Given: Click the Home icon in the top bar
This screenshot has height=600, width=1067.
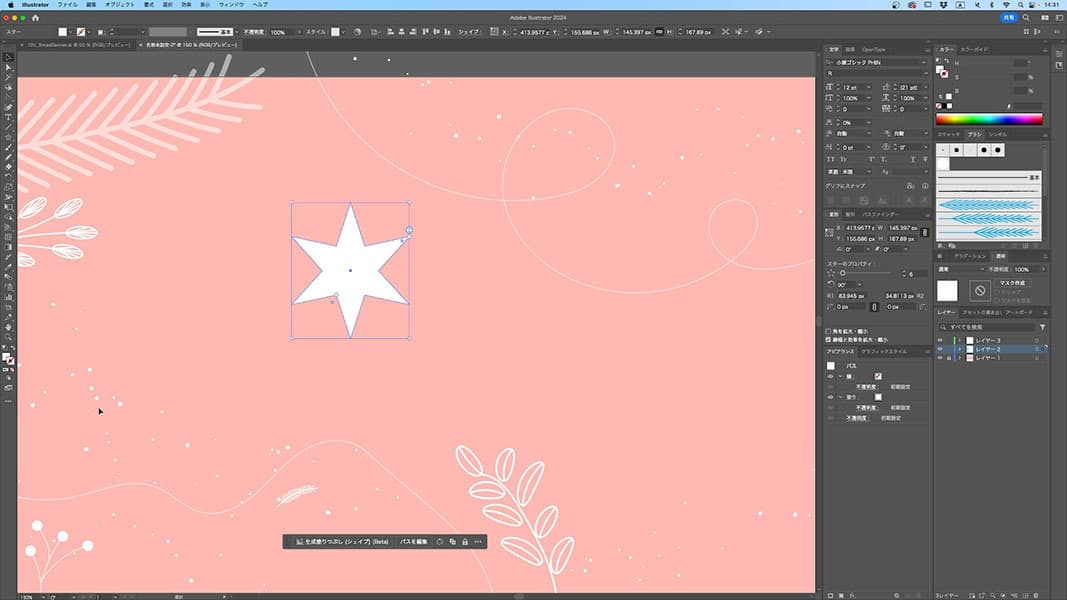Looking at the screenshot, I should [x=37, y=18].
